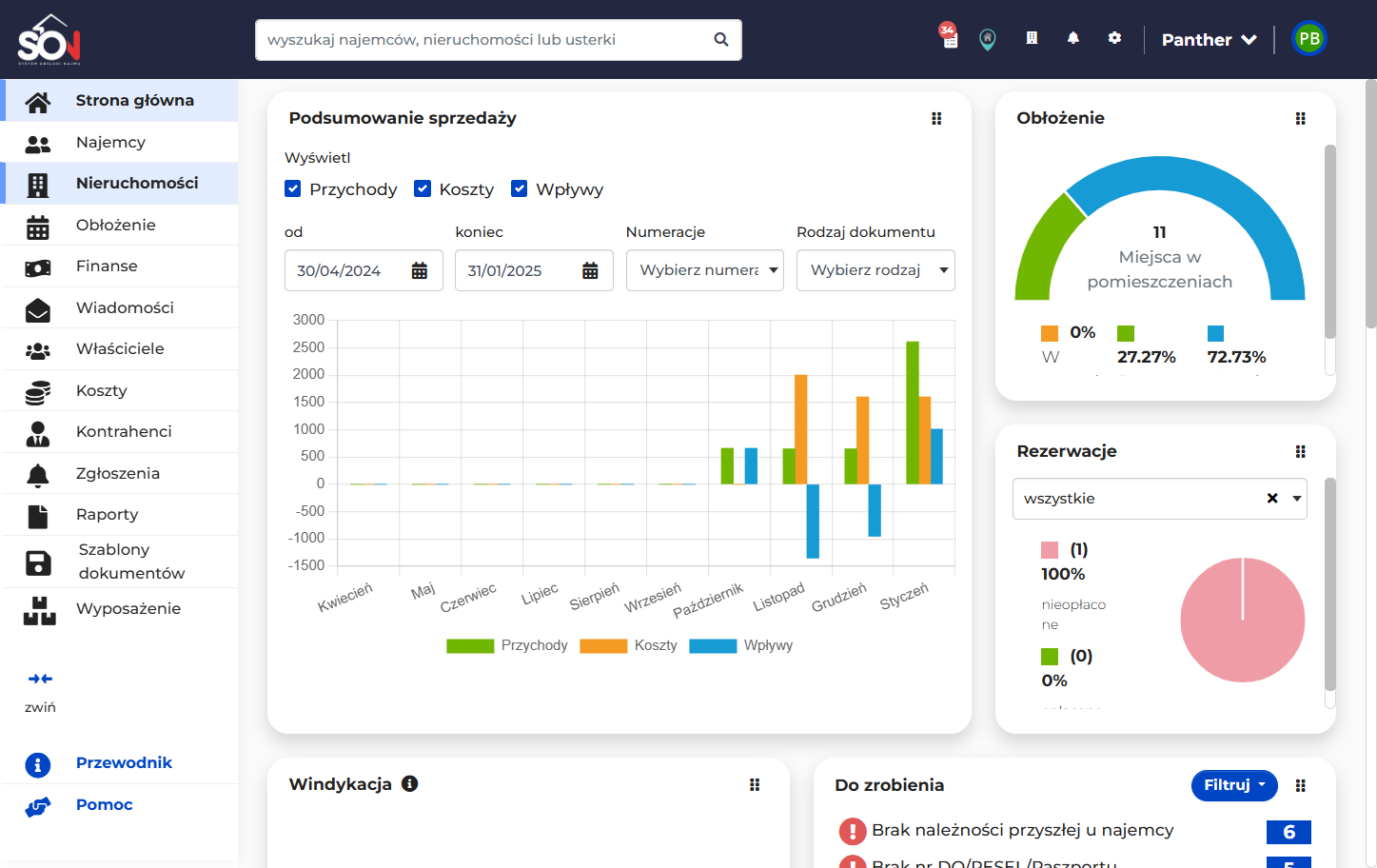The image size is (1377, 868).
Task: Open the notification bell in top bar
Action: pyautogui.click(x=1073, y=38)
